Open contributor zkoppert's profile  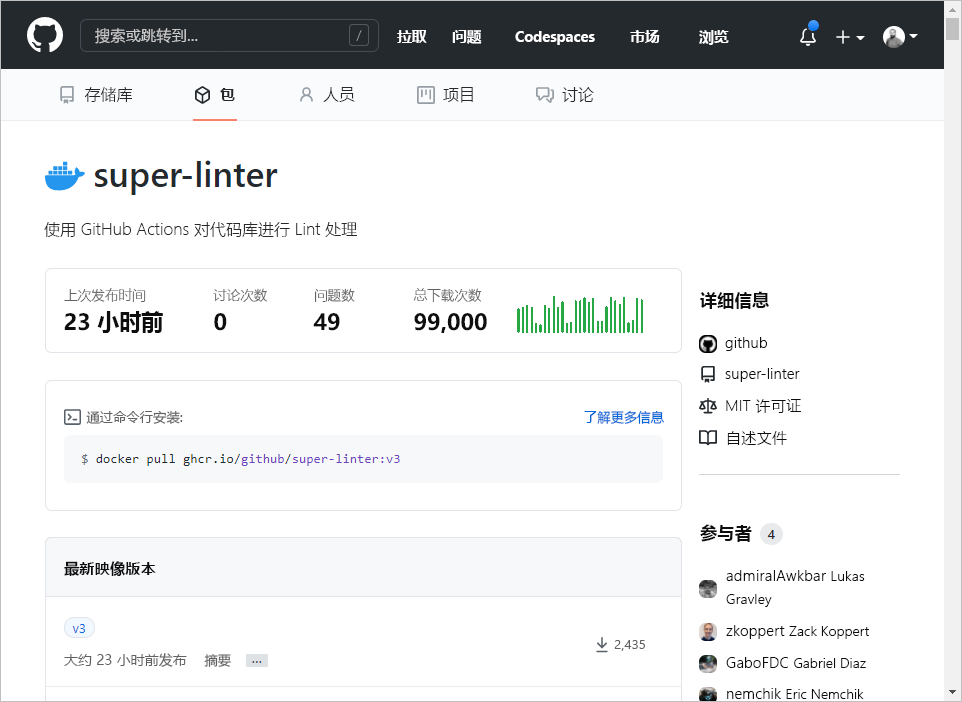point(797,631)
